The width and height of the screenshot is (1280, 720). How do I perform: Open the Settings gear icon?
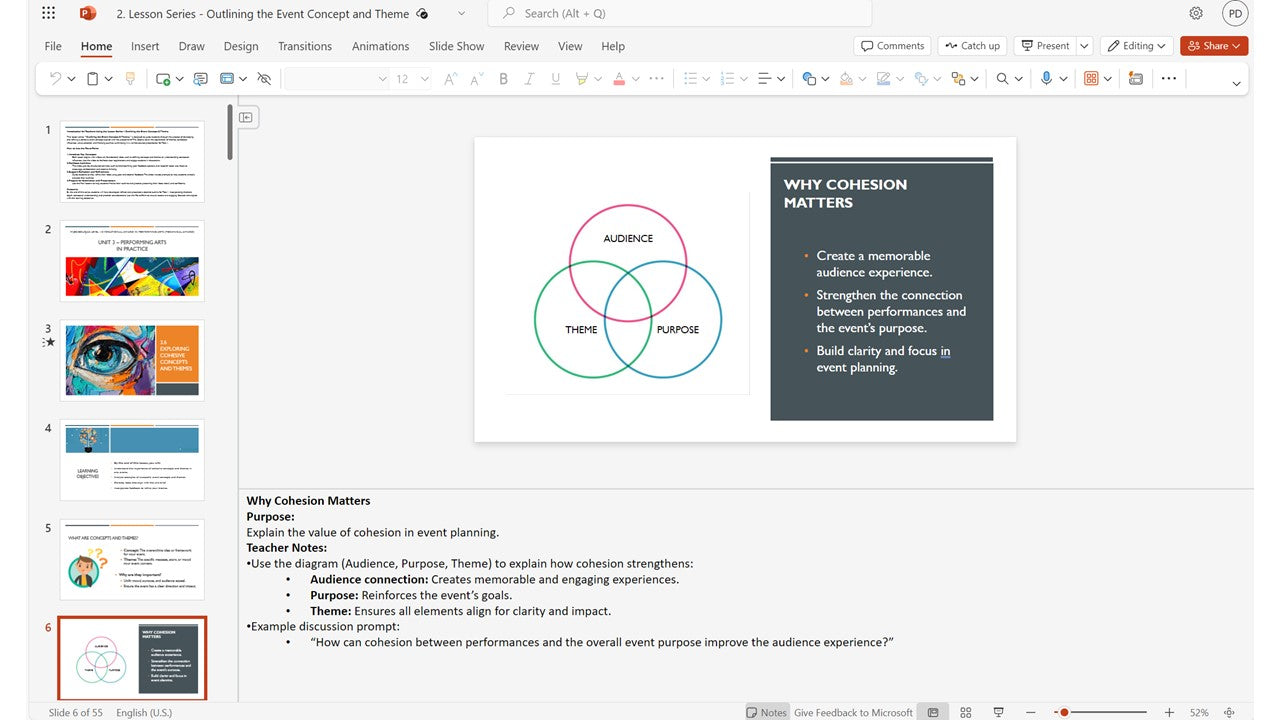(x=1196, y=14)
